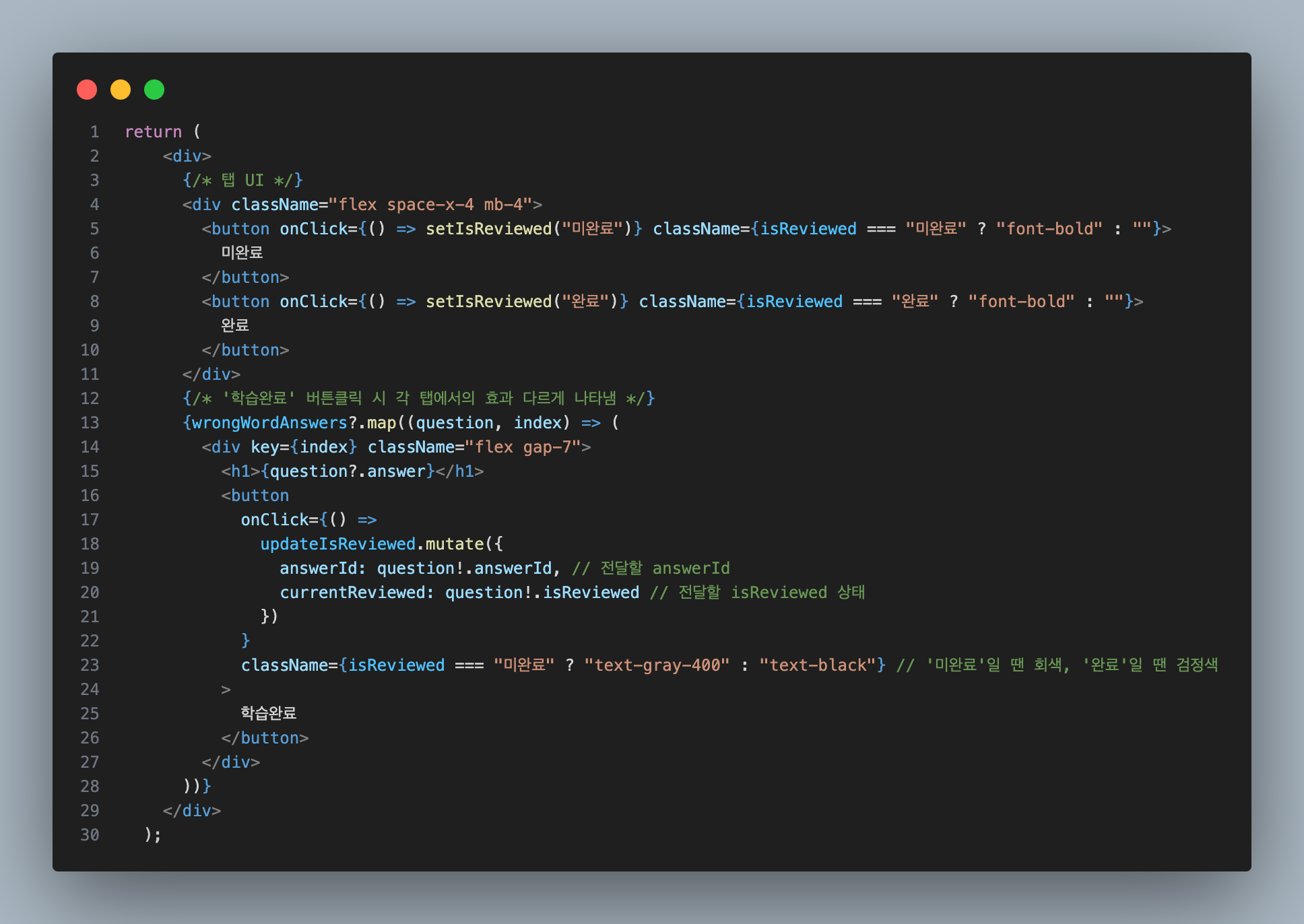
Task: Click wrongWordAnswers identifier on line 13
Action: pyautogui.click(x=269, y=423)
